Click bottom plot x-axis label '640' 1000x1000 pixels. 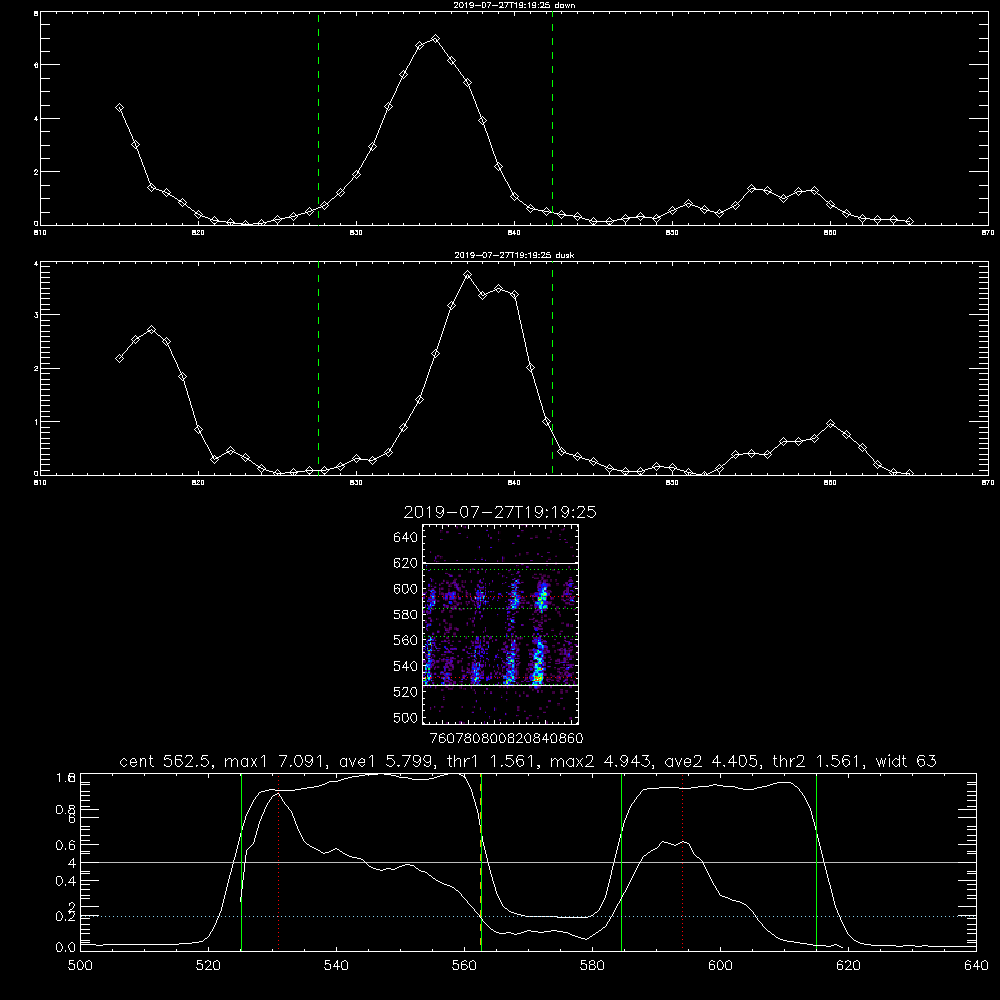[976, 966]
